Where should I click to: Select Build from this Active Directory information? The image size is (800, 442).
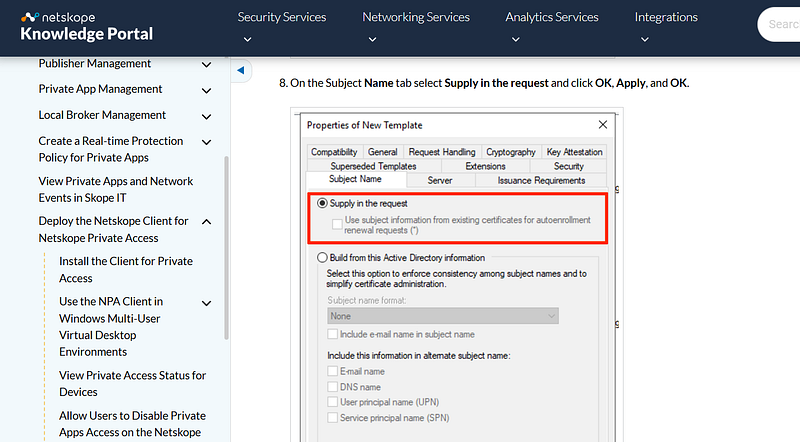[x=322, y=258]
